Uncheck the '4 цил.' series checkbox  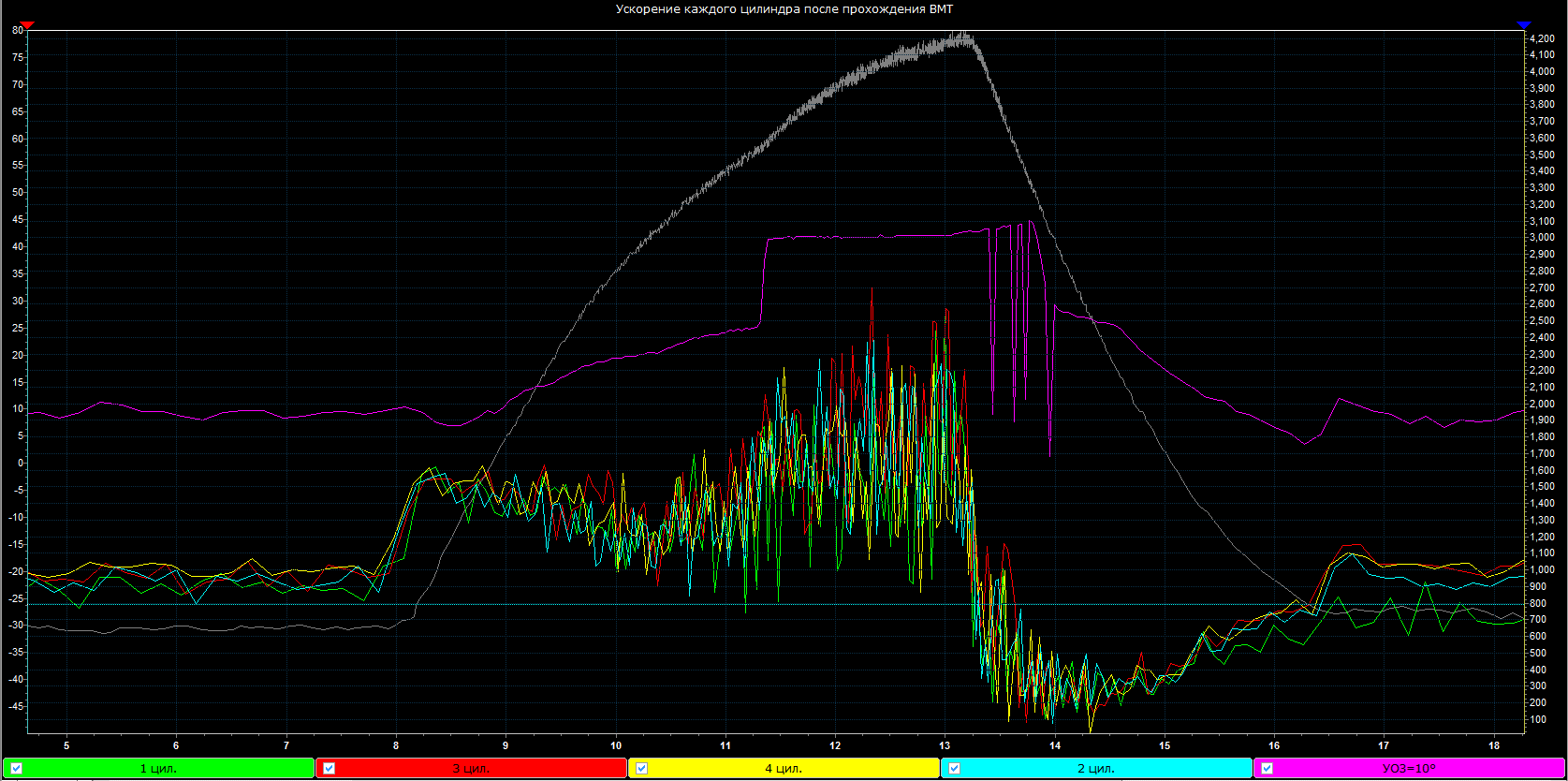point(641,768)
